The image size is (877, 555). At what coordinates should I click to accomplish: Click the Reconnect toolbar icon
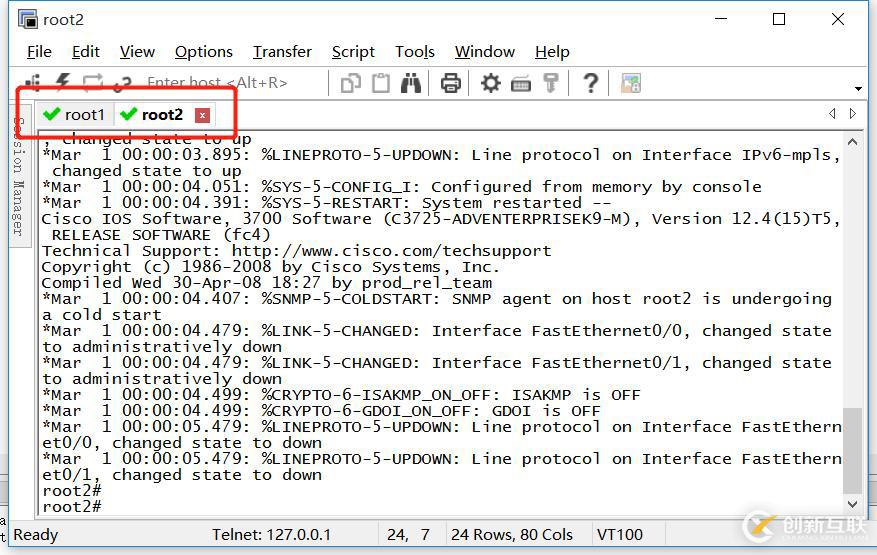pos(122,83)
